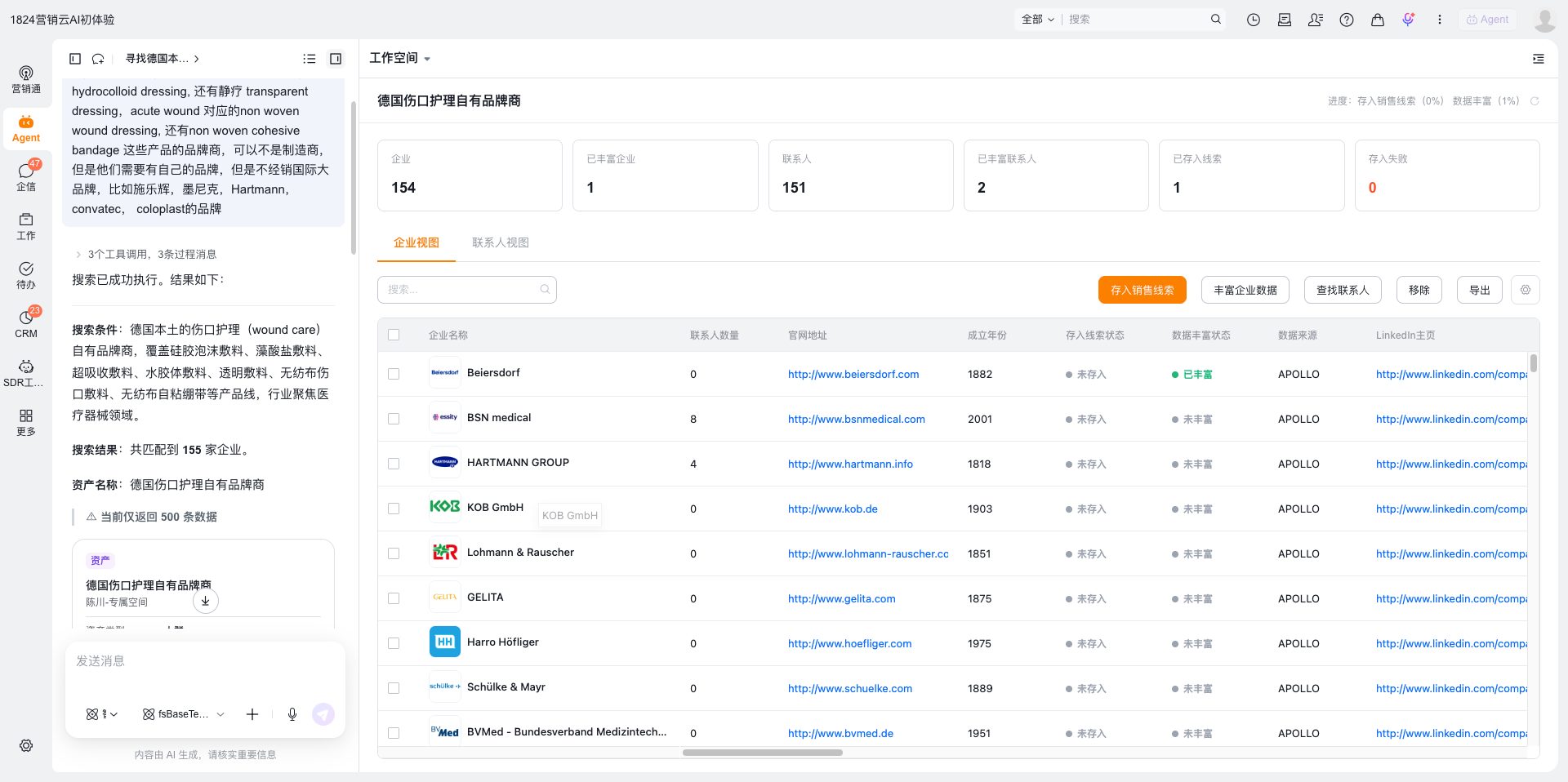Toggle the chat sidebar panel icon

click(75, 59)
